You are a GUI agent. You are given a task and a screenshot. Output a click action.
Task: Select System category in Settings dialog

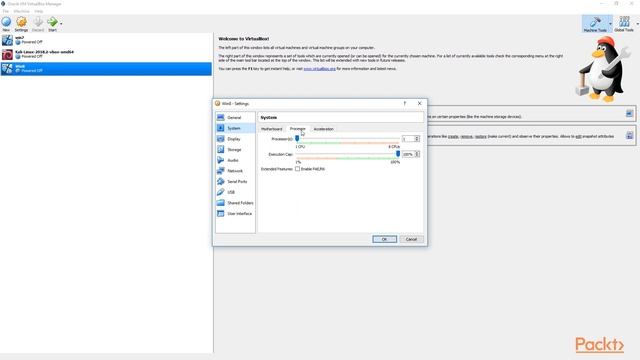[236, 128]
